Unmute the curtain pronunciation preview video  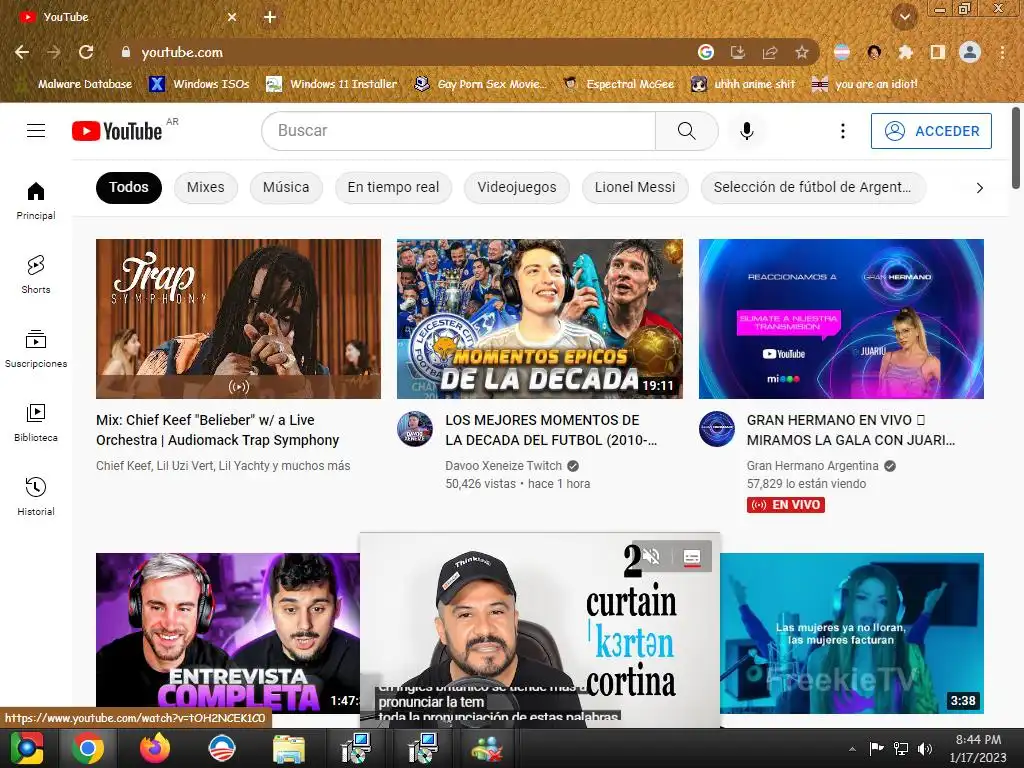(651, 556)
